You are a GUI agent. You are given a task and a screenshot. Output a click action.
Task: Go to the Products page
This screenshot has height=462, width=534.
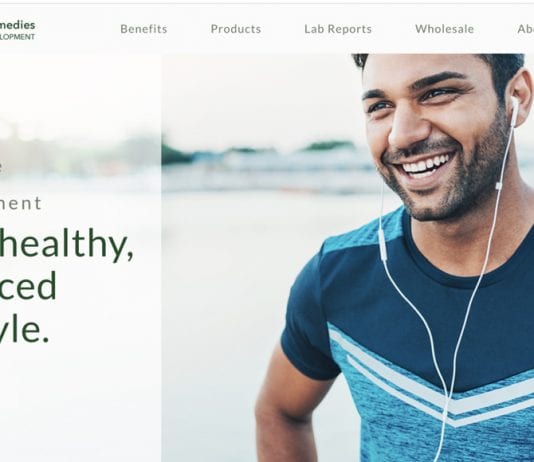[x=236, y=29]
